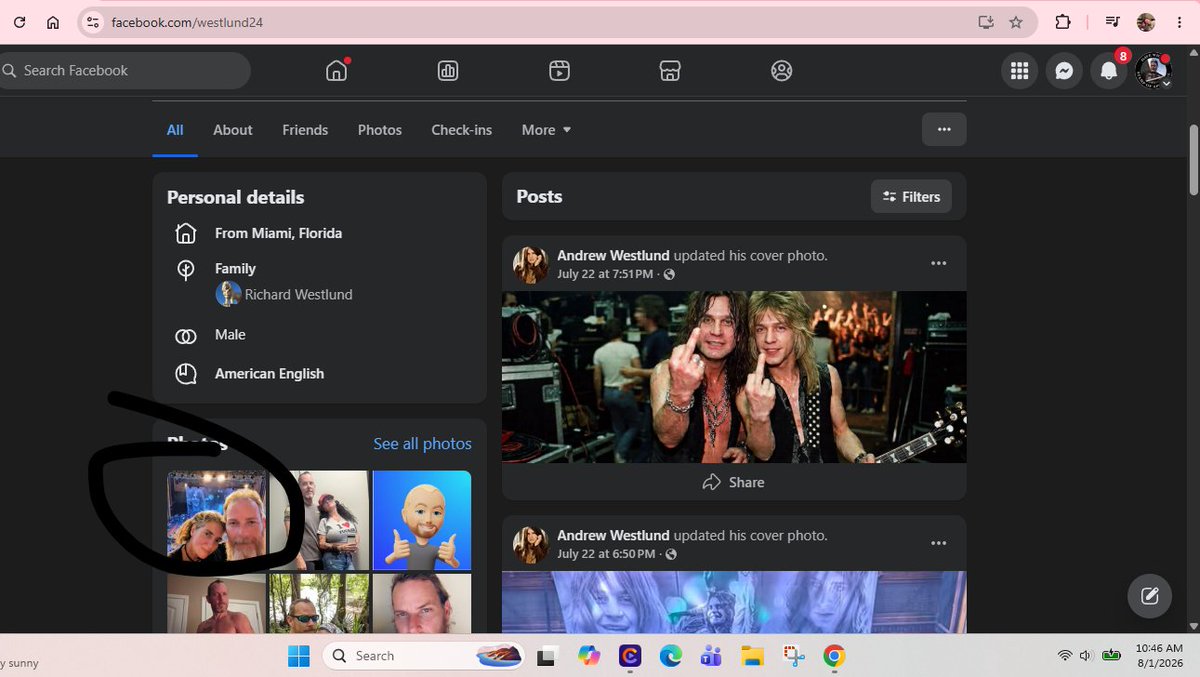Open the bald avatar thumbs-up photo
This screenshot has height=677, width=1200.
pyautogui.click(x=422, y=520)
